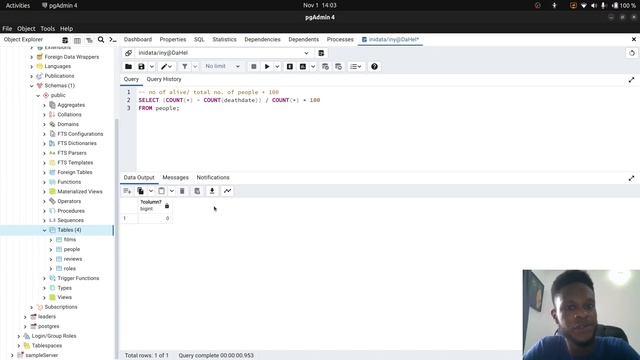This screenshot has height=360, width=640.
Task: Switch to the Properties tab
Action: click(173, 40)
